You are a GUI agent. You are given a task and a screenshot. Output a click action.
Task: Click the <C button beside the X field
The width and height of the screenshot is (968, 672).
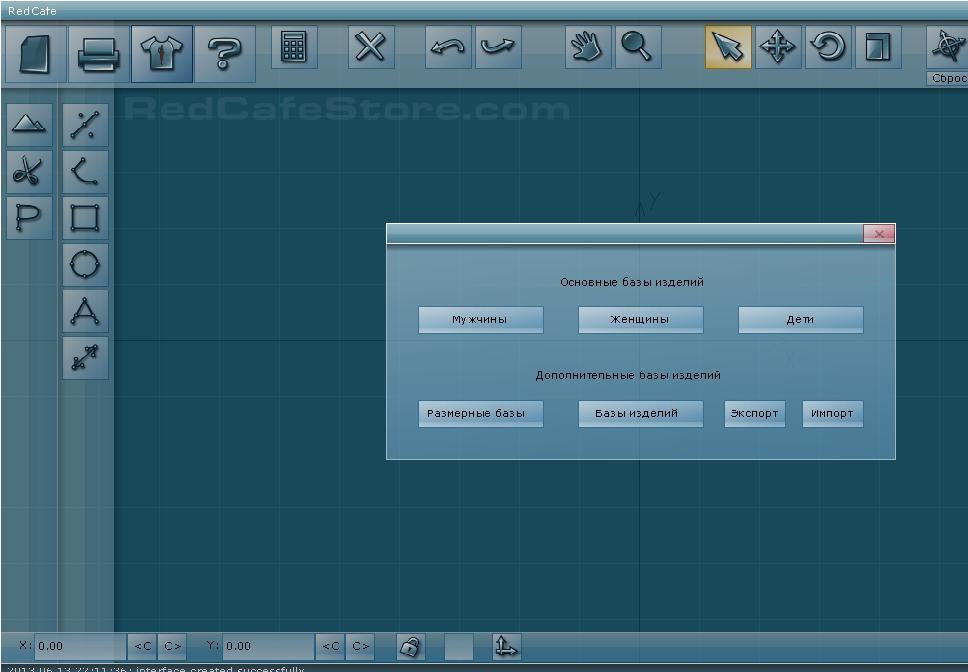click(143, 647)
